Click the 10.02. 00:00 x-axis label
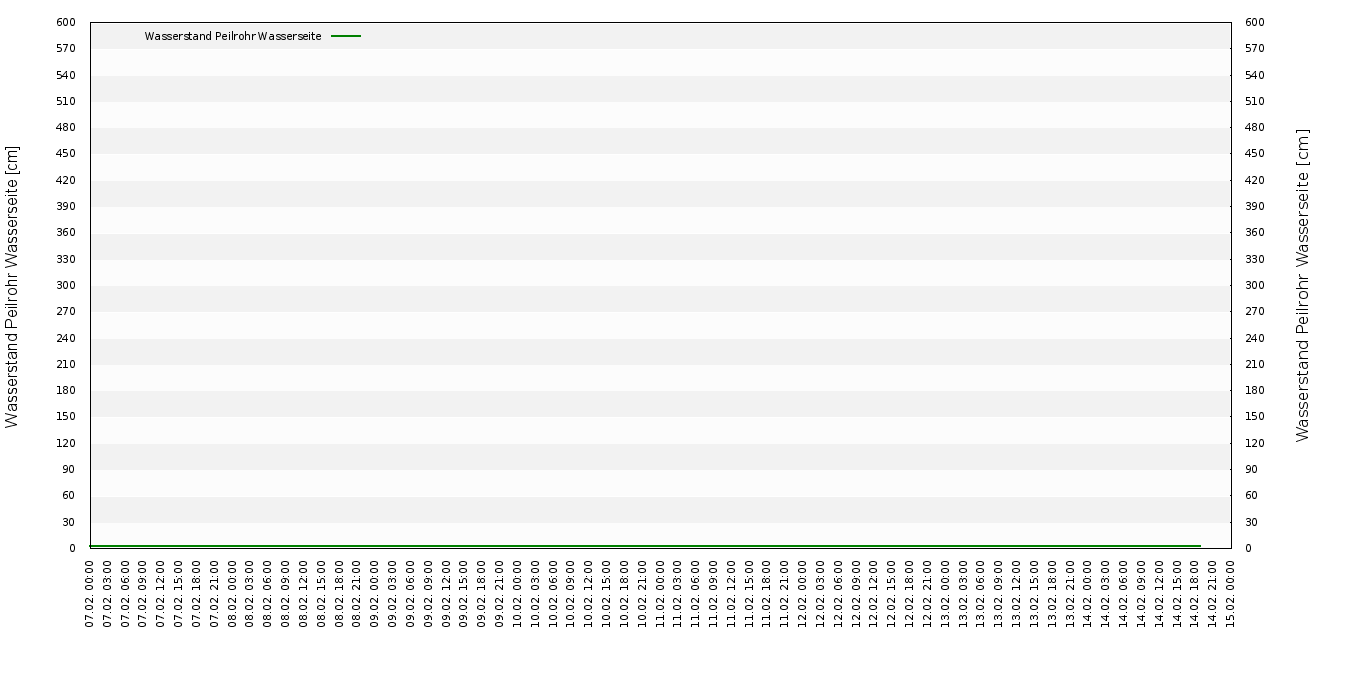The image size is (1350, 700). click(x=517, y=594)
